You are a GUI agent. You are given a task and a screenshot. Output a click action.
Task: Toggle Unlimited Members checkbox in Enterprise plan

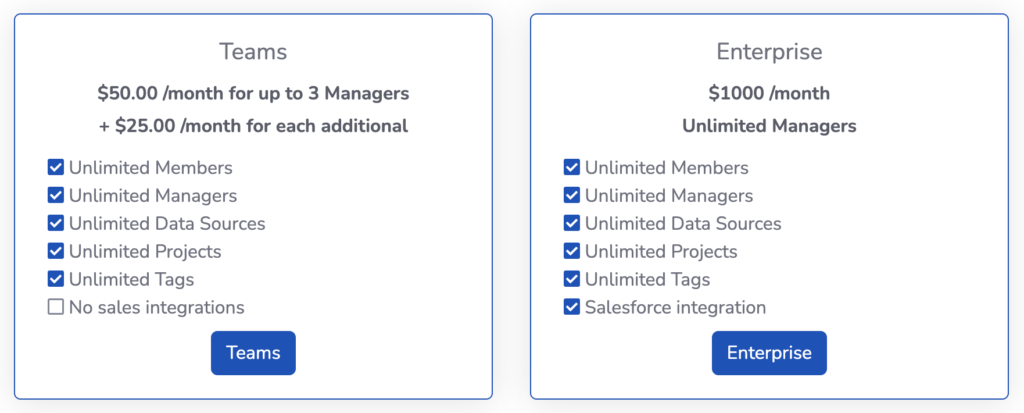571,168
